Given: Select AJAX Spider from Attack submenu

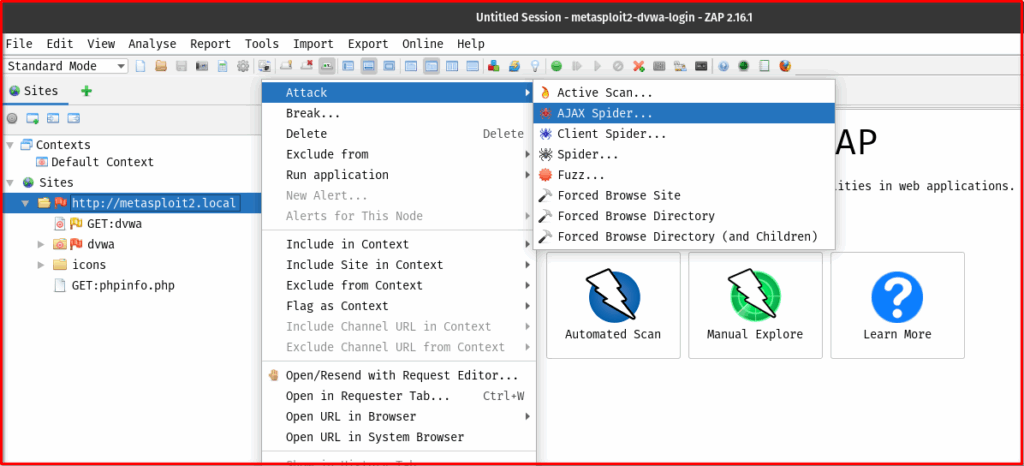Looking at the screenshot, I should (684, 113).
